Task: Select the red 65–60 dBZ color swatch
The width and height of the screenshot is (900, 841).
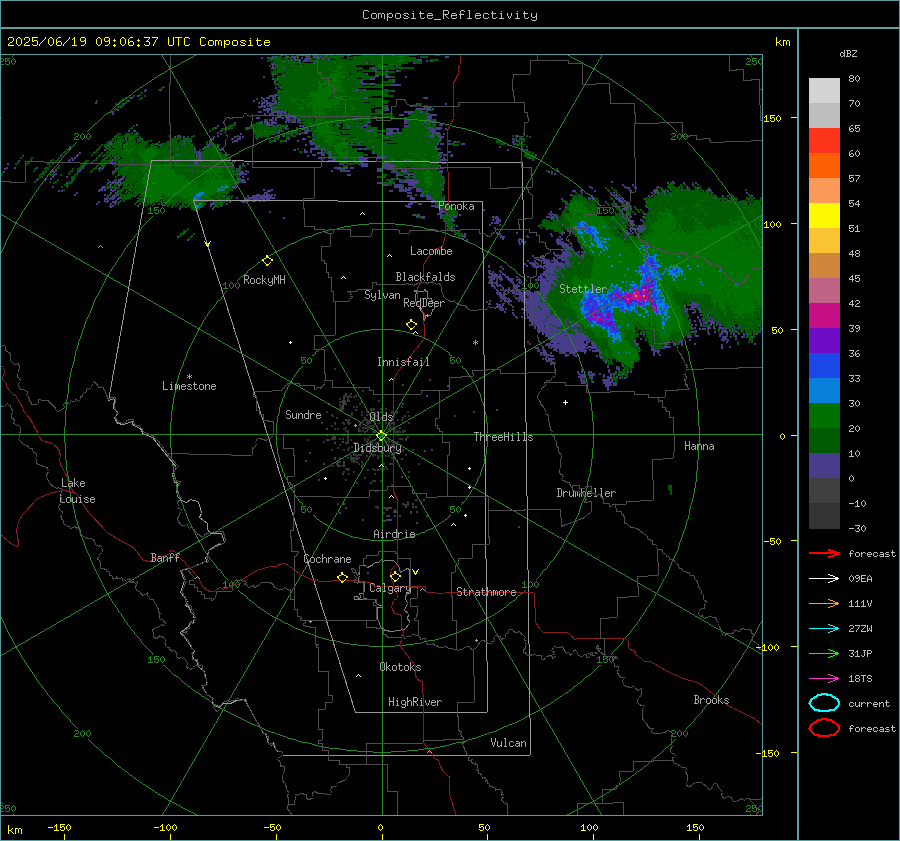Action: (824, 141)
